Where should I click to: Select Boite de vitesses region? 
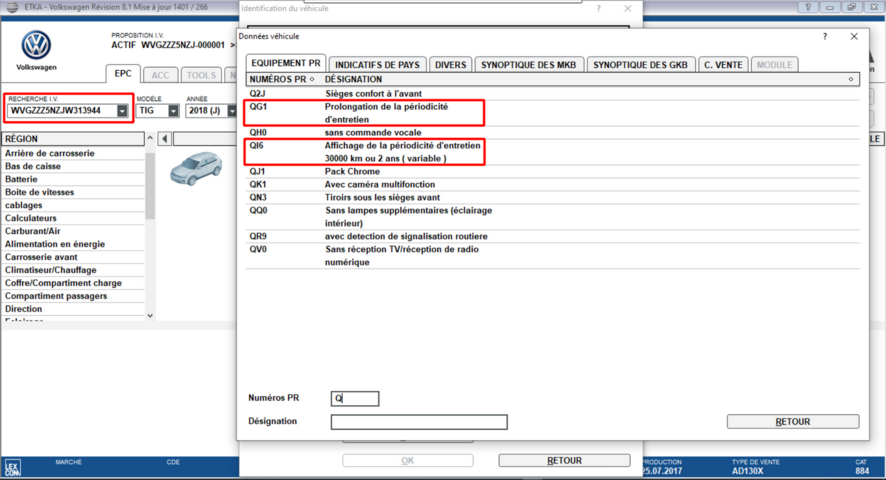[x=73, y=192]
